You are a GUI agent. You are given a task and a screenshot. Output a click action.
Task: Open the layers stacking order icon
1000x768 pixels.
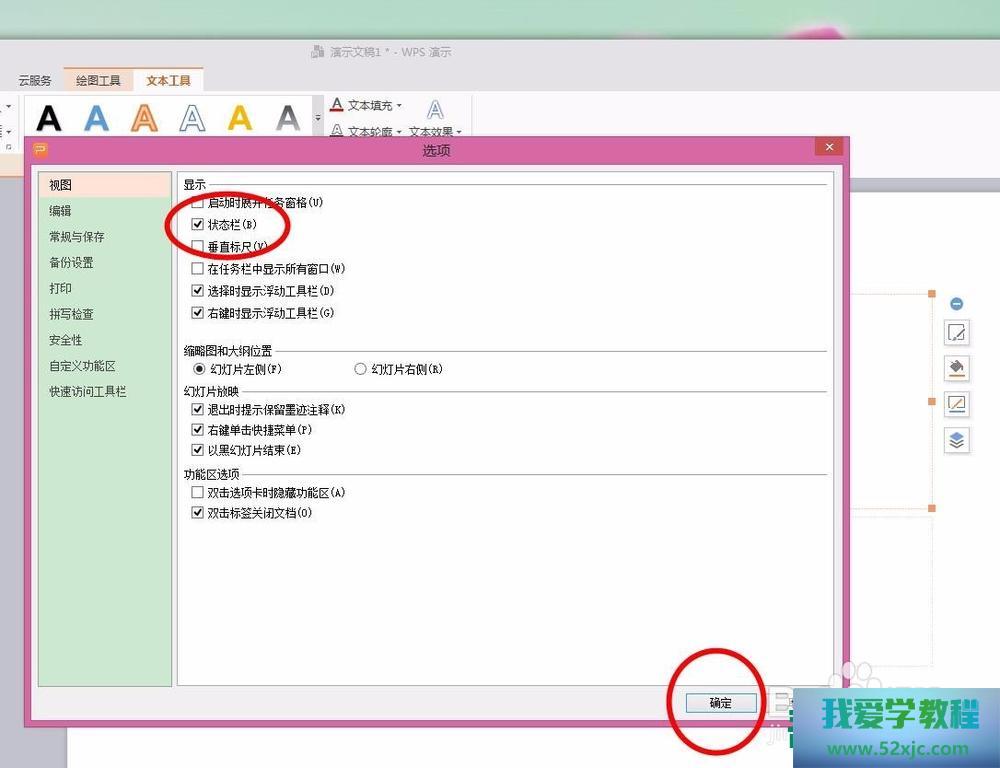957,440
